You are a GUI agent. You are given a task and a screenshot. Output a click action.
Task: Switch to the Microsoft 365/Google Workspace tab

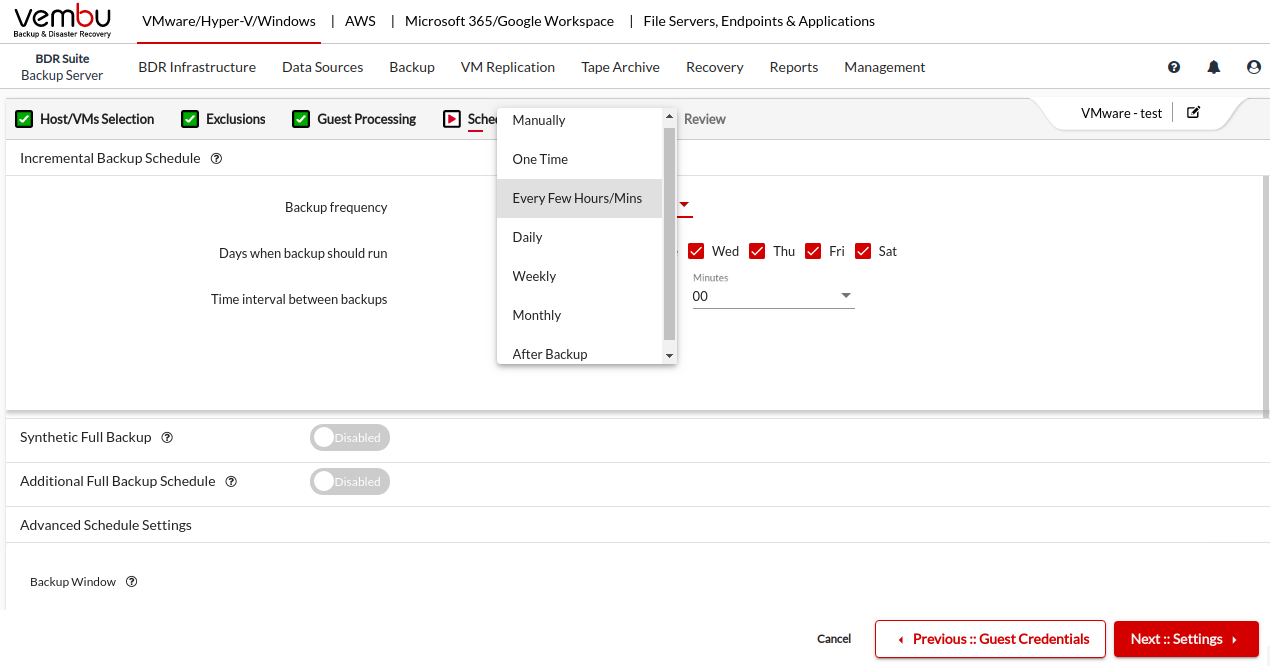[510, 21]
